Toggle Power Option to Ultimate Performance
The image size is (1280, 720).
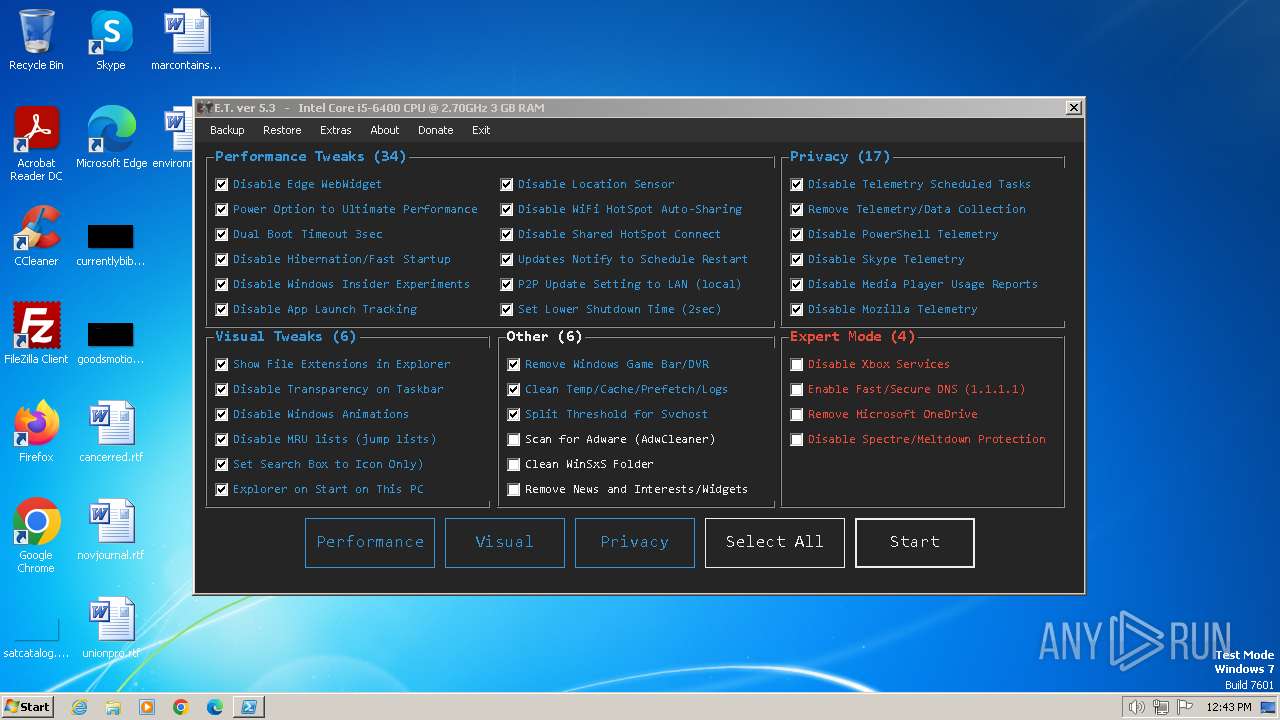[222, 209]
